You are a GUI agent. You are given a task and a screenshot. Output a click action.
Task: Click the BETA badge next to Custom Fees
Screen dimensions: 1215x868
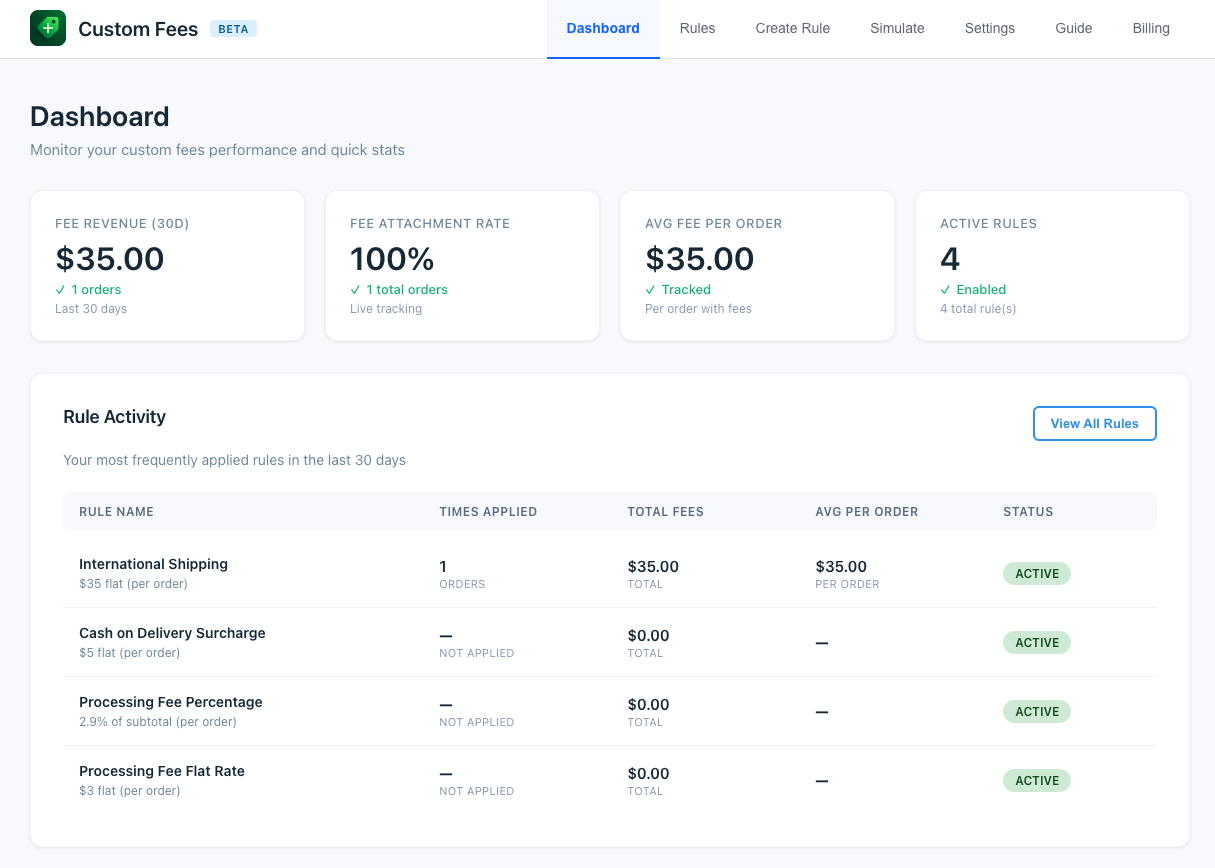[233, 29]
